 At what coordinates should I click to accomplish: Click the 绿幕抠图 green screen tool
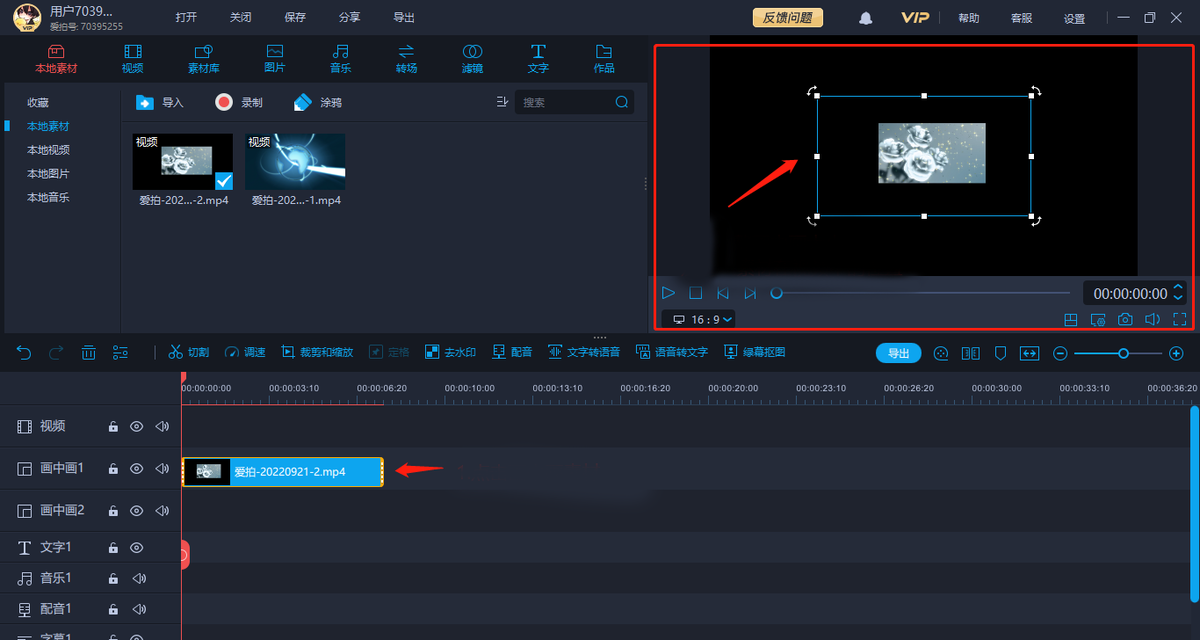755,352
